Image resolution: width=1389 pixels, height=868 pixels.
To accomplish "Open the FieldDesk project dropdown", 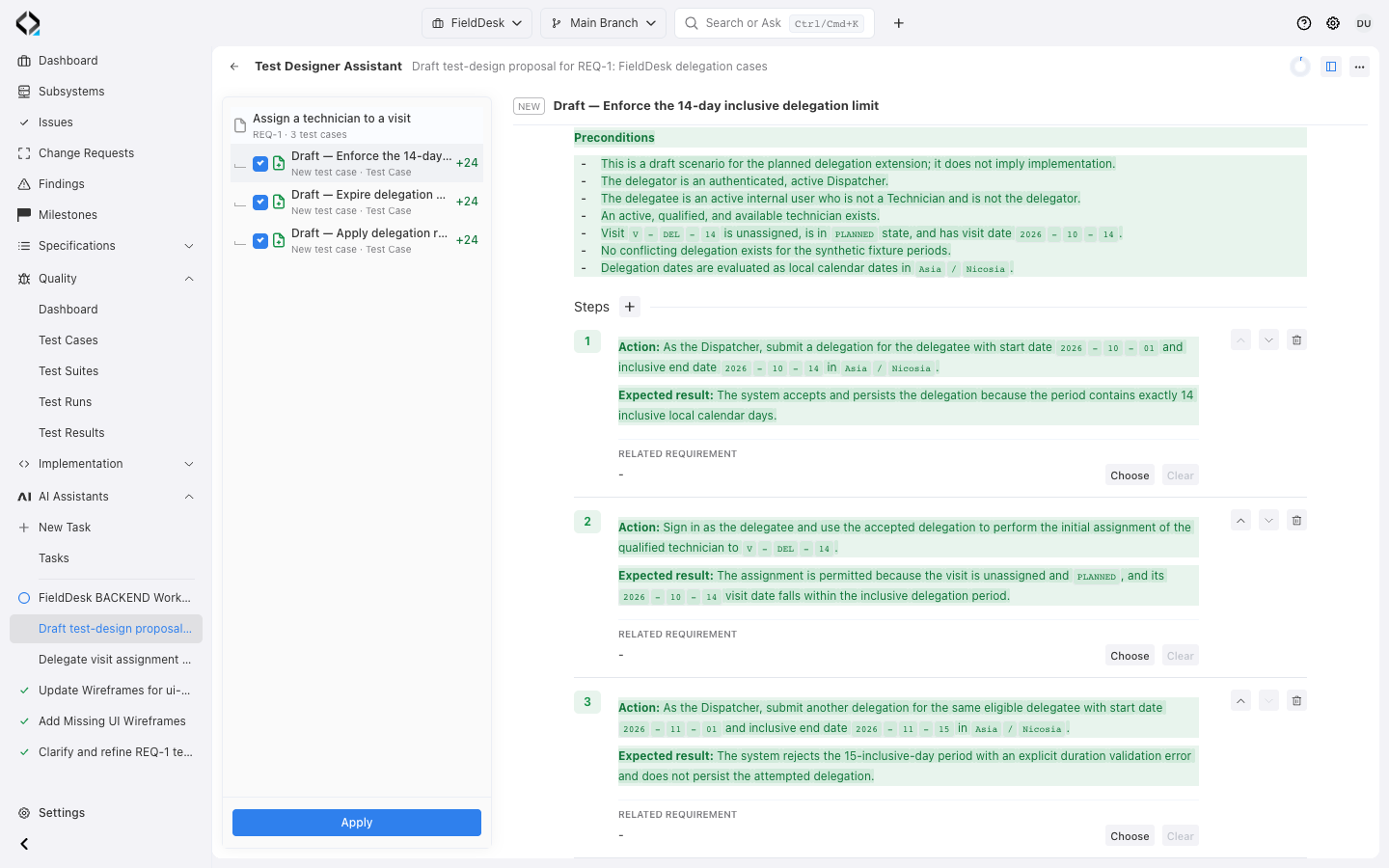I will click(x=477, y=23).
